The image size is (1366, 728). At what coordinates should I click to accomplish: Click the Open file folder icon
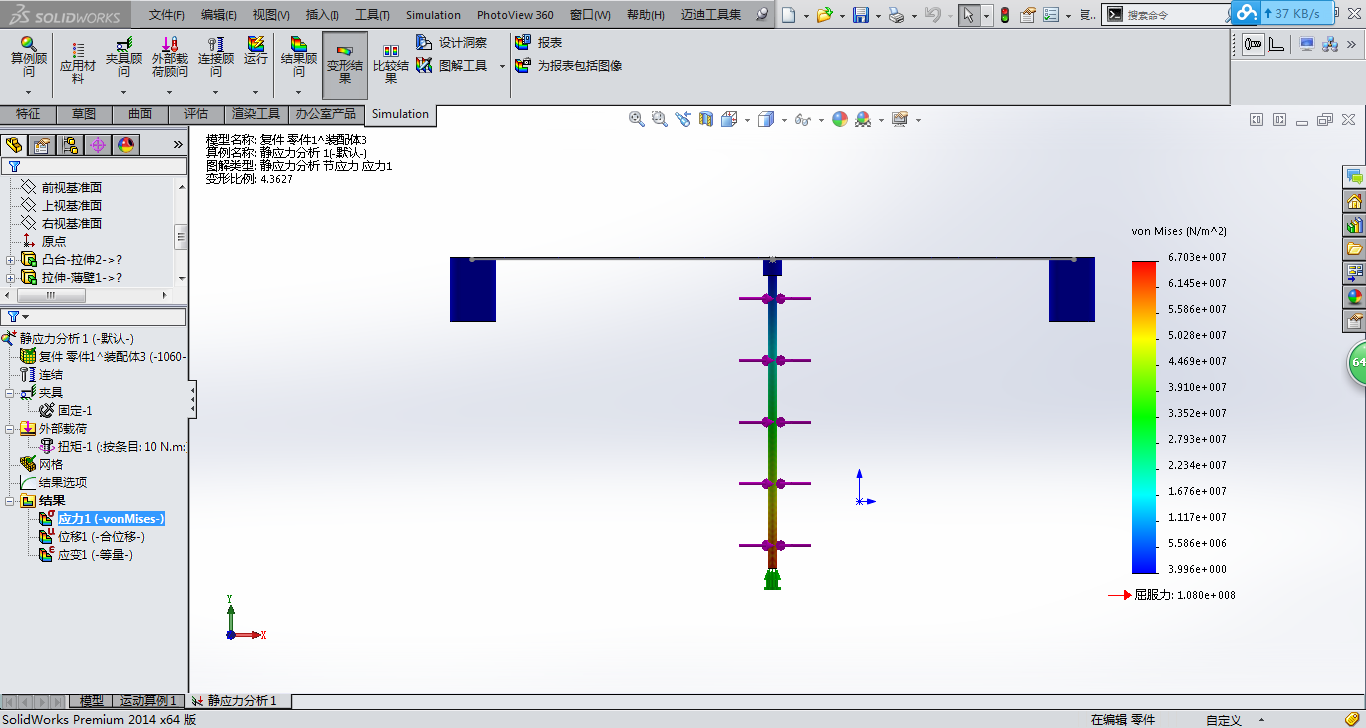tap(823, 15)
